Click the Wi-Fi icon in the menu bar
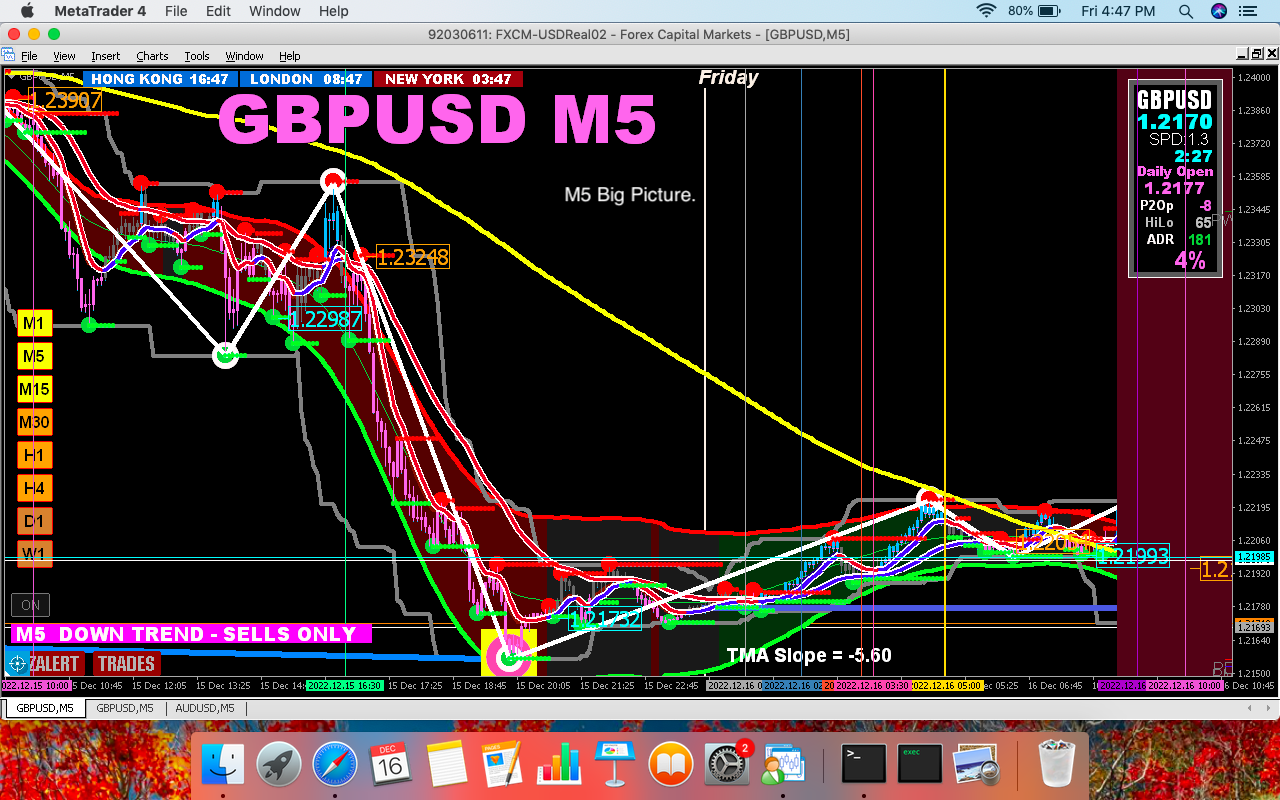The image size is (1280, 800). coord(987,11)
